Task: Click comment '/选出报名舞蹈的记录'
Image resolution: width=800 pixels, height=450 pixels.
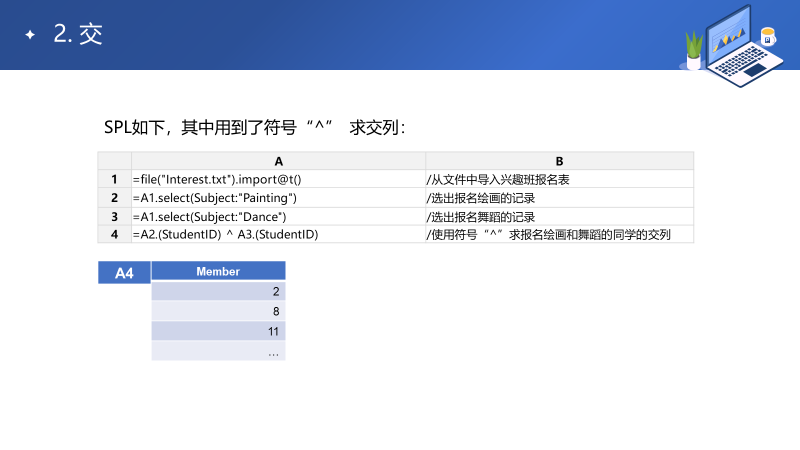Action: coord(559,216)
